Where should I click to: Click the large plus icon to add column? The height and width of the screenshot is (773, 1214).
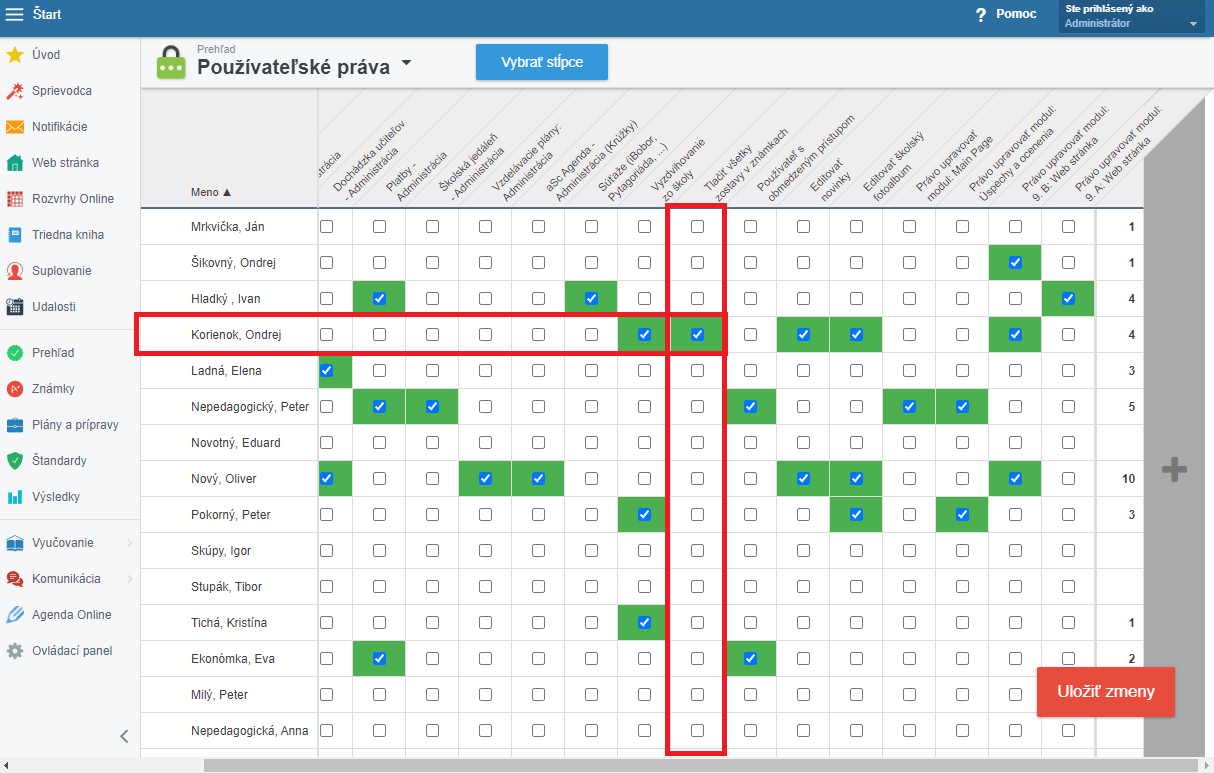click(x=1174, y=469)
